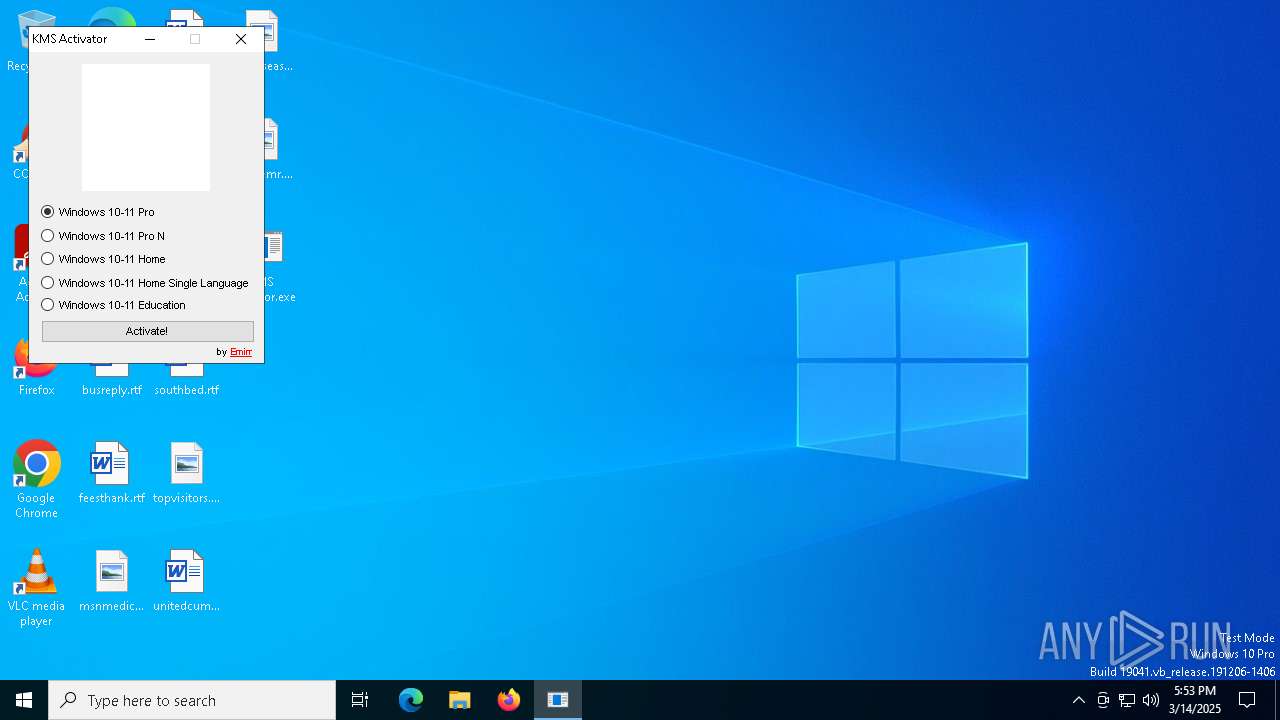
Task: Select Windows 10-11 Pro radio option
Action: point(98,212)
